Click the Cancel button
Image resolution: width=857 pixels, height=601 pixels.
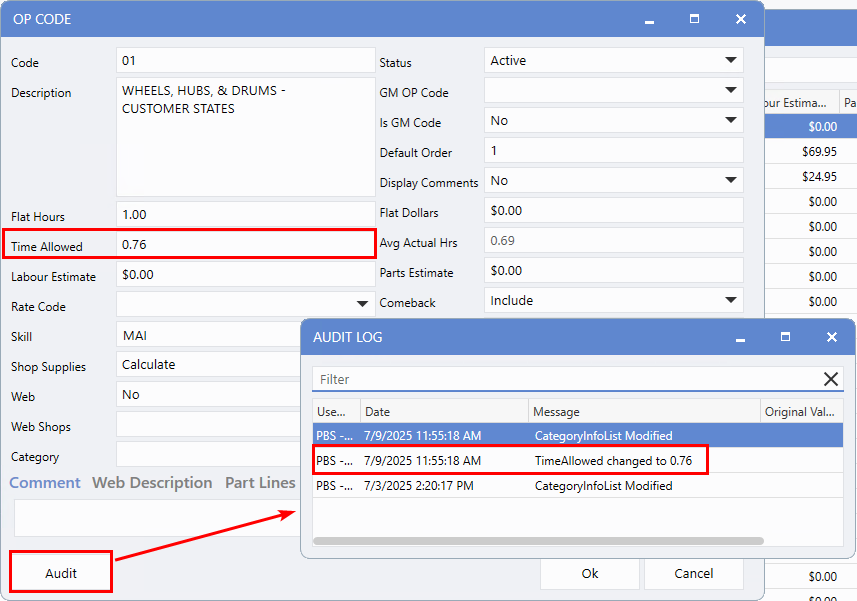(x=694, y=573)
